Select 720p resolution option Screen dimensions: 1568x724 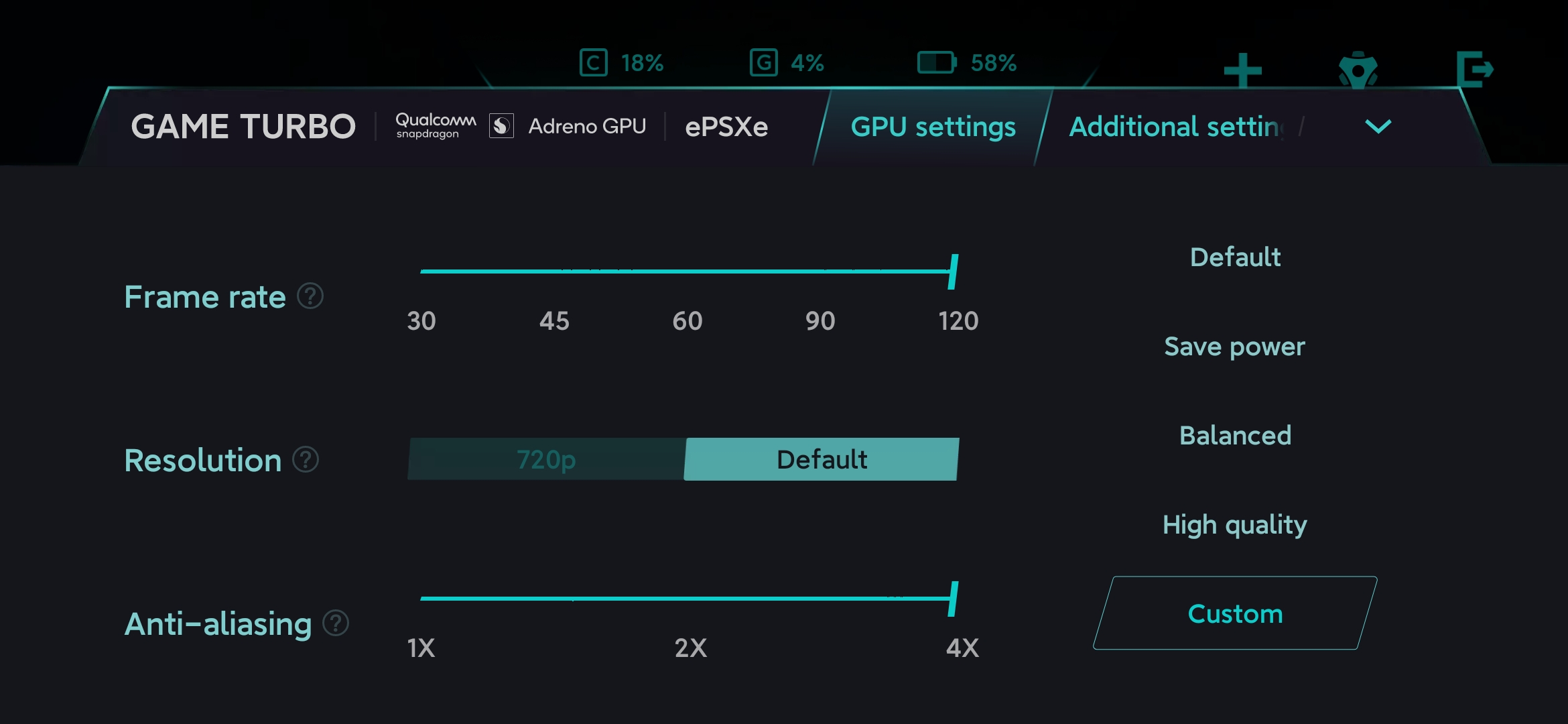coord(546,460)
